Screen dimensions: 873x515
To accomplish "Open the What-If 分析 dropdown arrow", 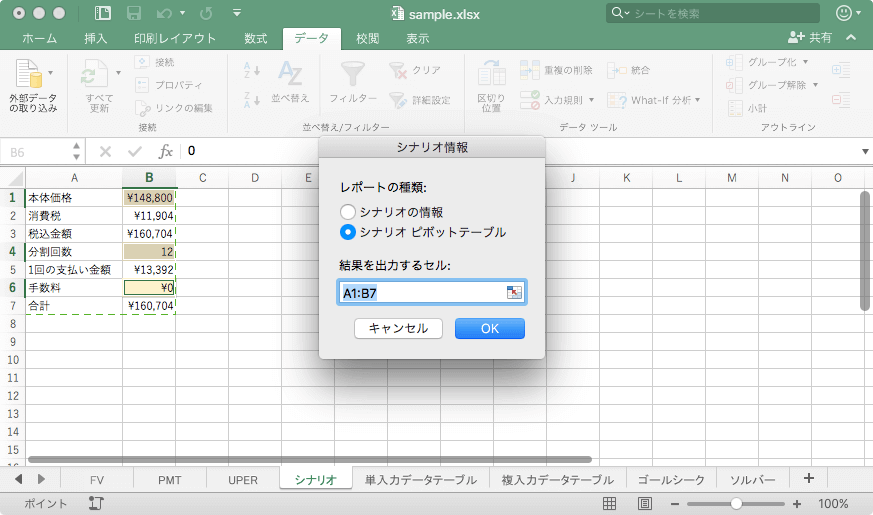I will pos(698,100).
